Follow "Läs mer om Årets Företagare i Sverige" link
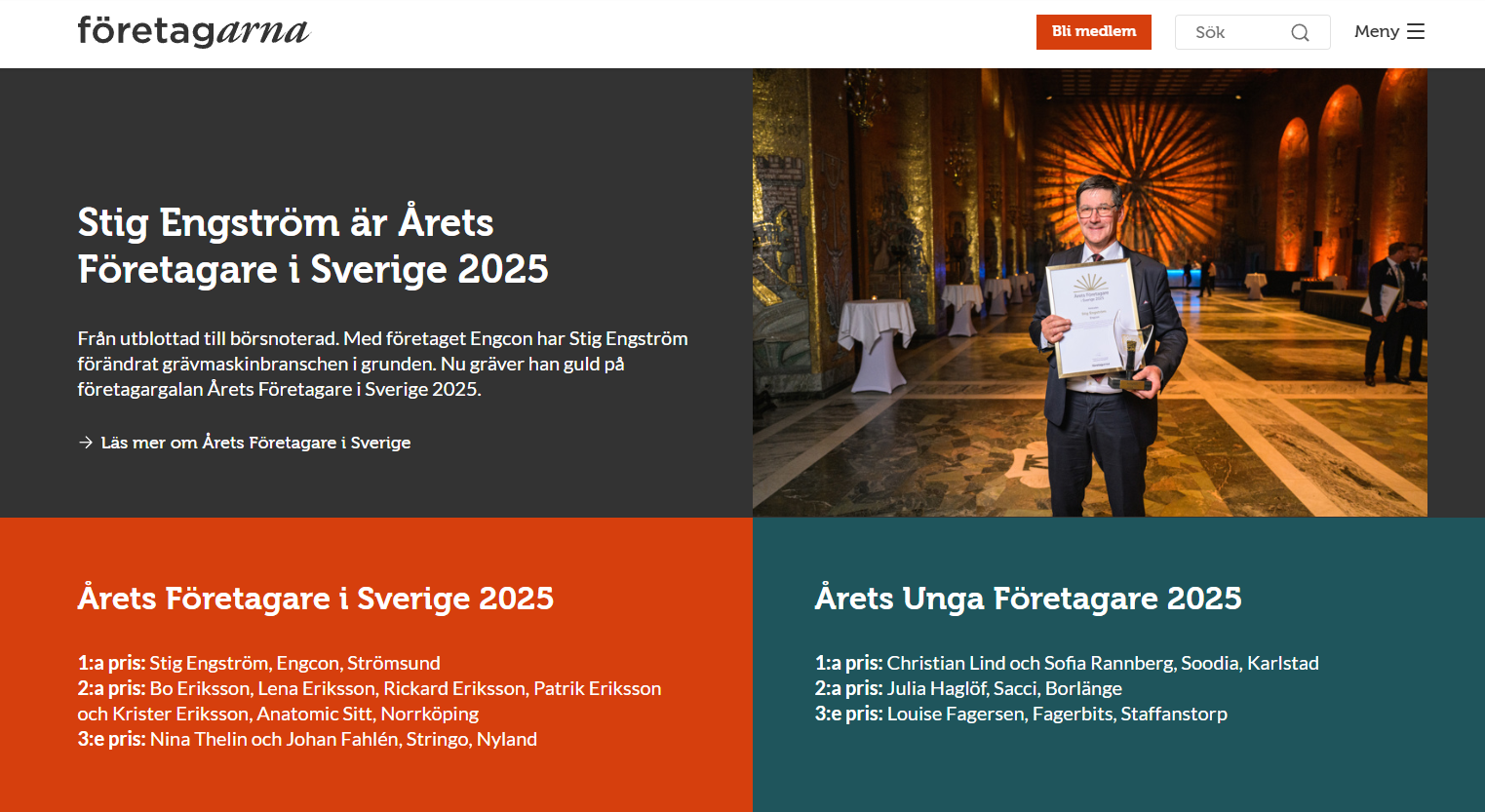Viewport: 1485px width, 812px height. pyautogui.click(x=255, y=443)
